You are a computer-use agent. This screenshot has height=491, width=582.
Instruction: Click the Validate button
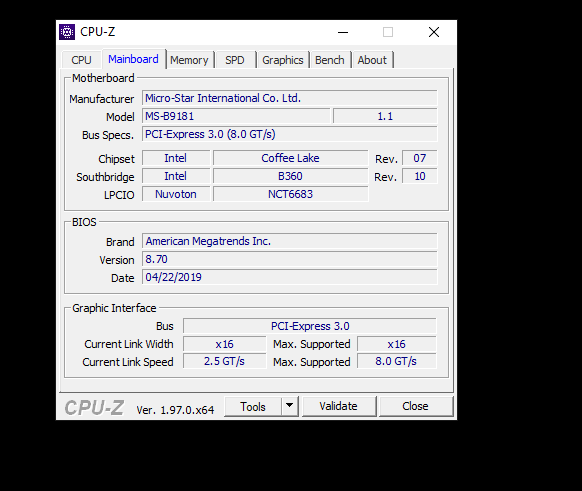tap(339, 406)
